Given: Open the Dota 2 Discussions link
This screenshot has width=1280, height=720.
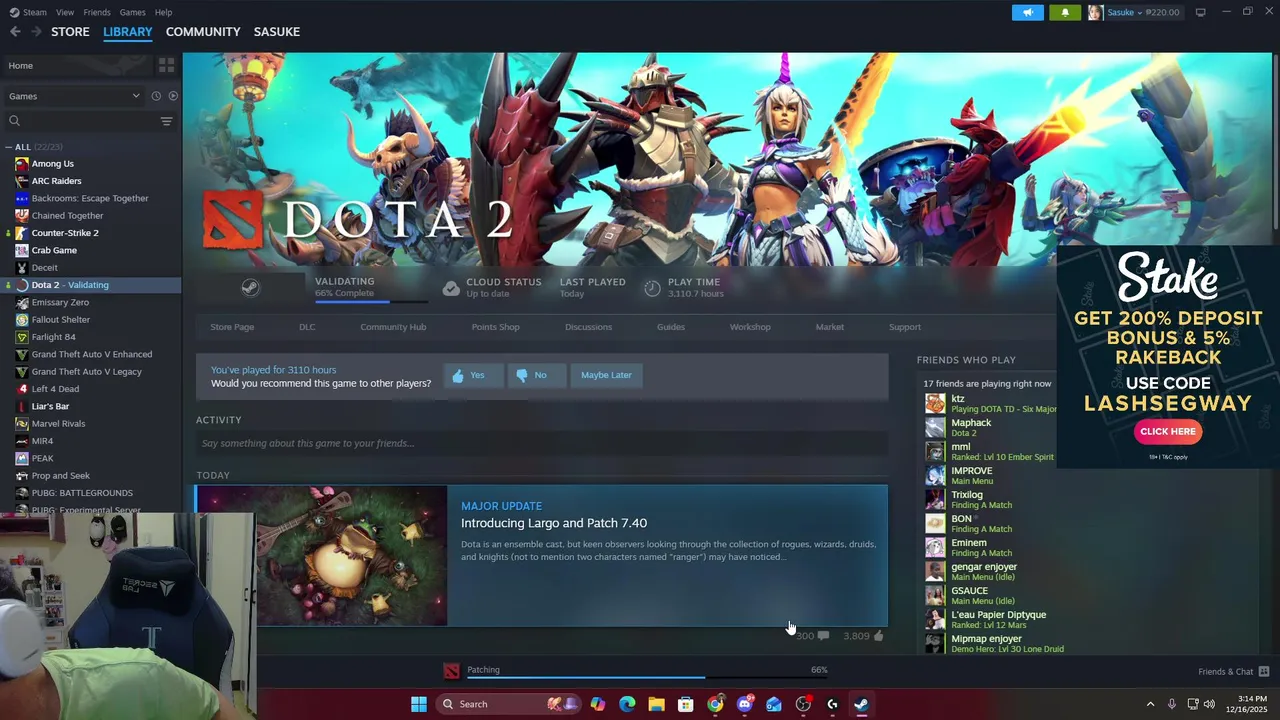Looking at the screenshot, I should click(x=588, y=327).
